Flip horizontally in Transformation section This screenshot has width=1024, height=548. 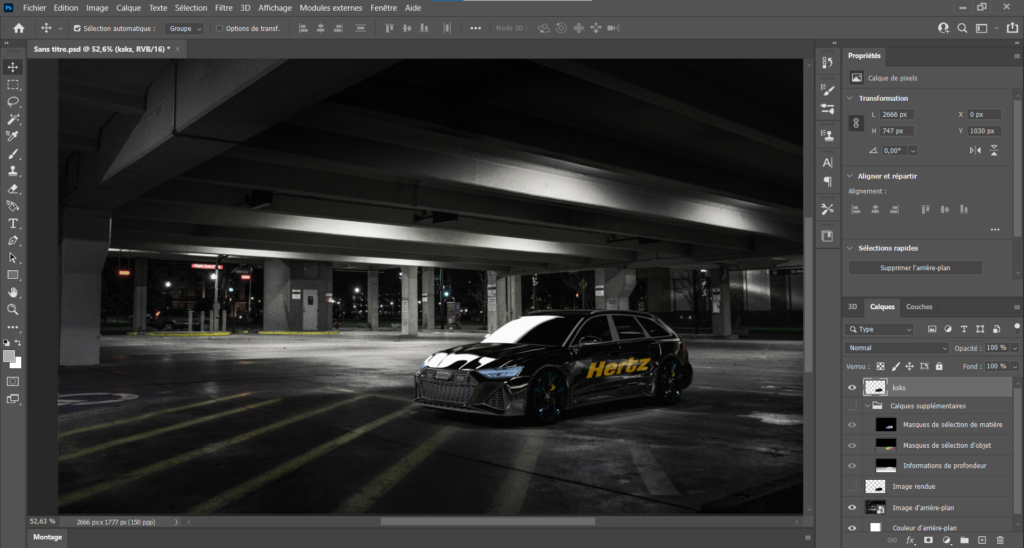[x=975, y=150]
